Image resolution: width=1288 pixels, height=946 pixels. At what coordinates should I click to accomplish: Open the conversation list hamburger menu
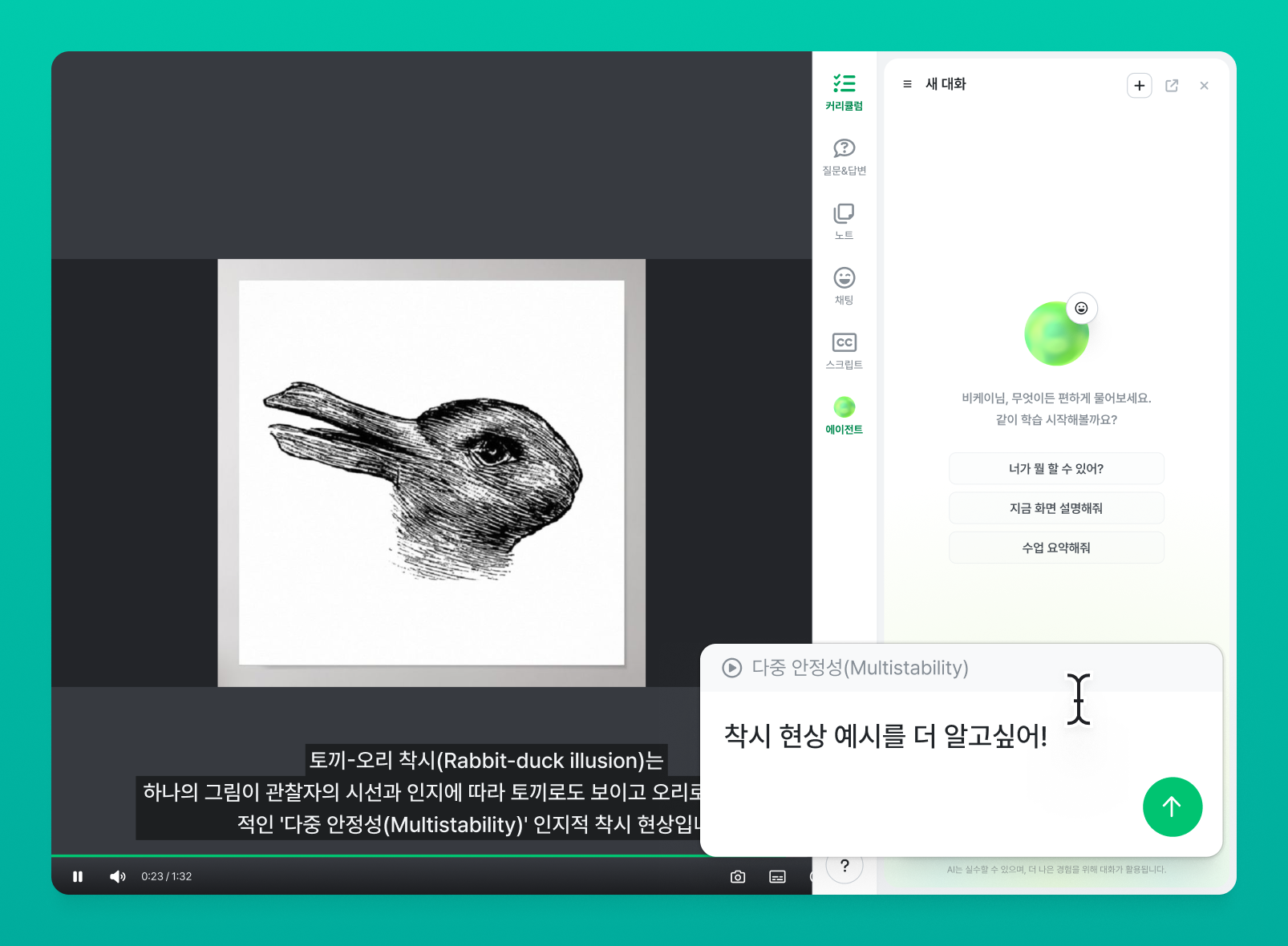(x=907, y=84)
